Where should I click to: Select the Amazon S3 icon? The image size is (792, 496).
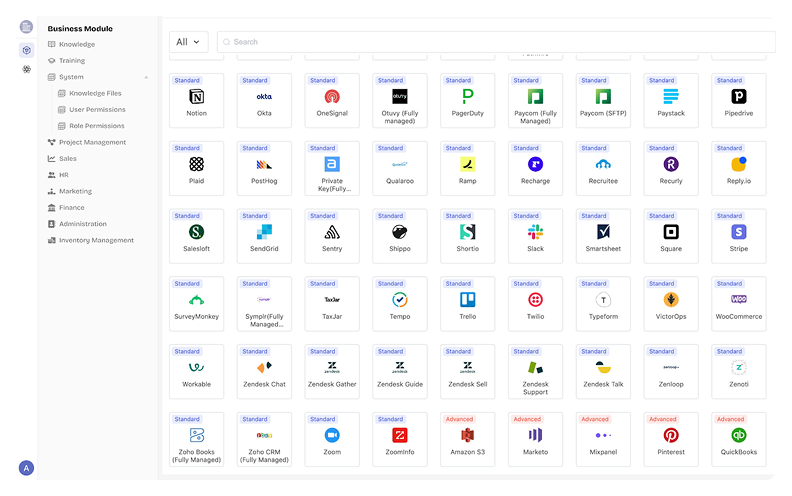467,435
